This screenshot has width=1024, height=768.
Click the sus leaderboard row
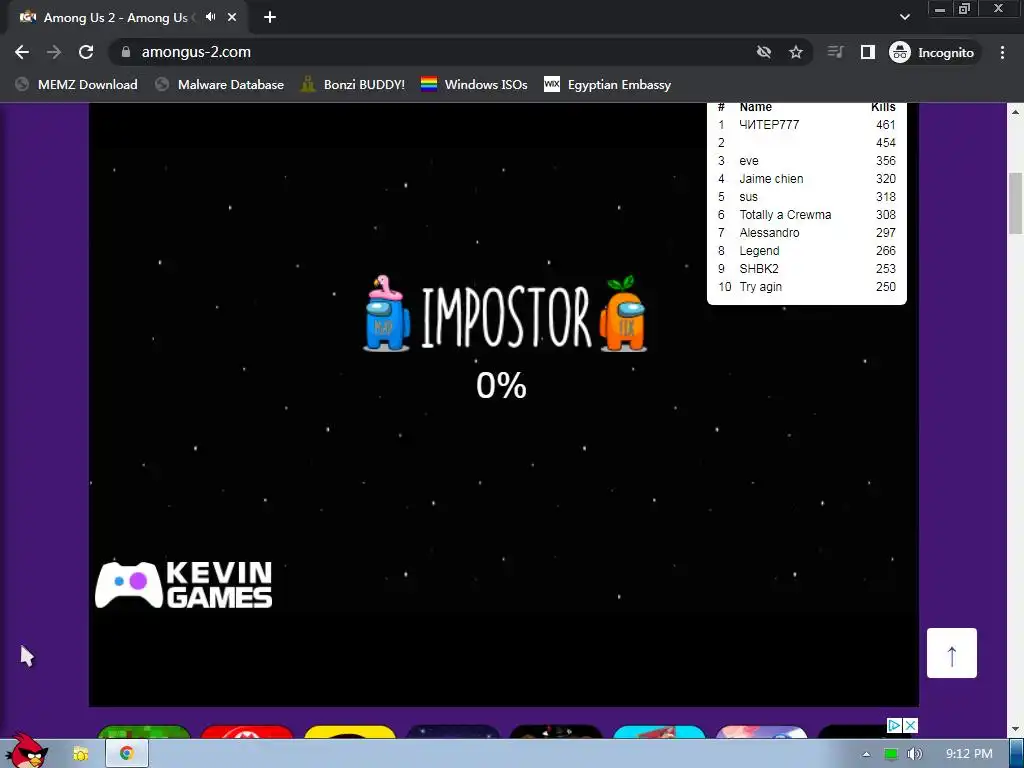click(x=807, y=197)
